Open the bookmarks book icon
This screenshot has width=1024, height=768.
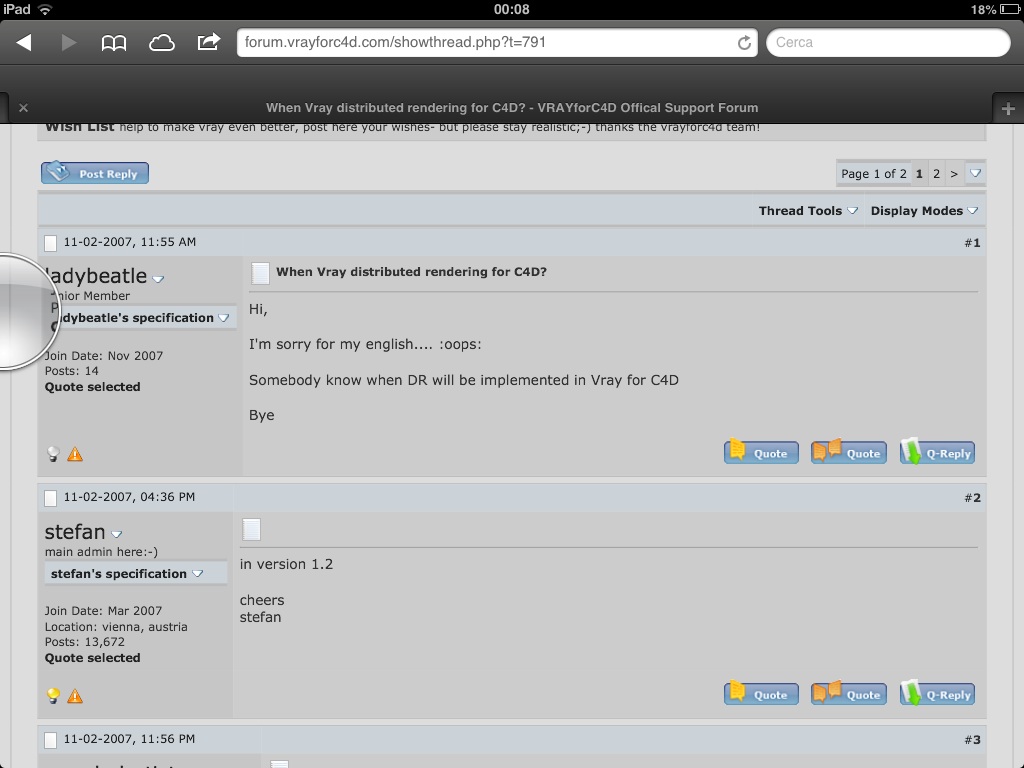tap(114, 43)
